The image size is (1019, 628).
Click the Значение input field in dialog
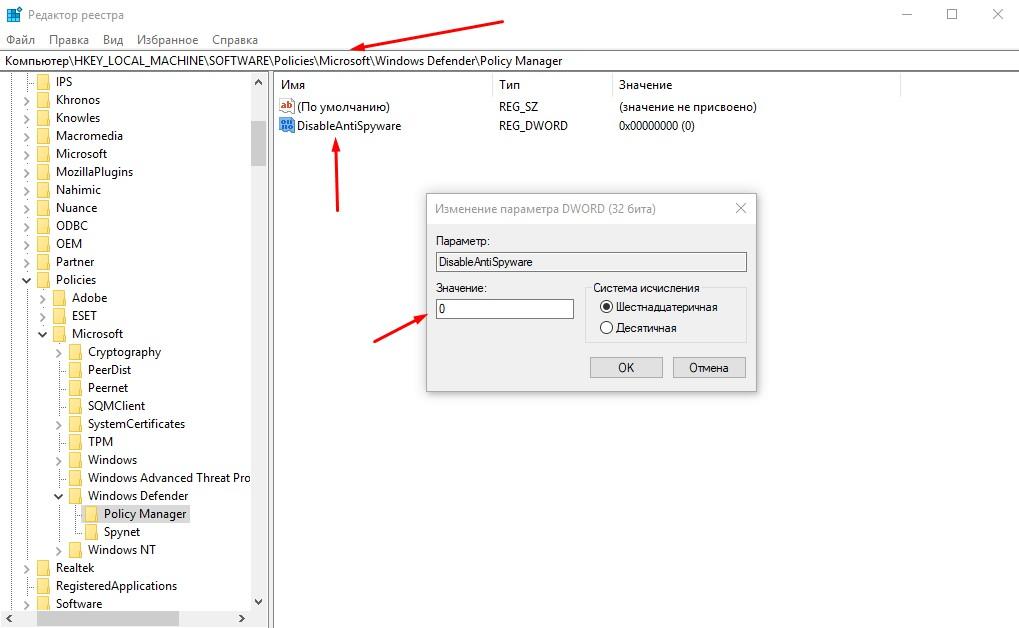505,309
